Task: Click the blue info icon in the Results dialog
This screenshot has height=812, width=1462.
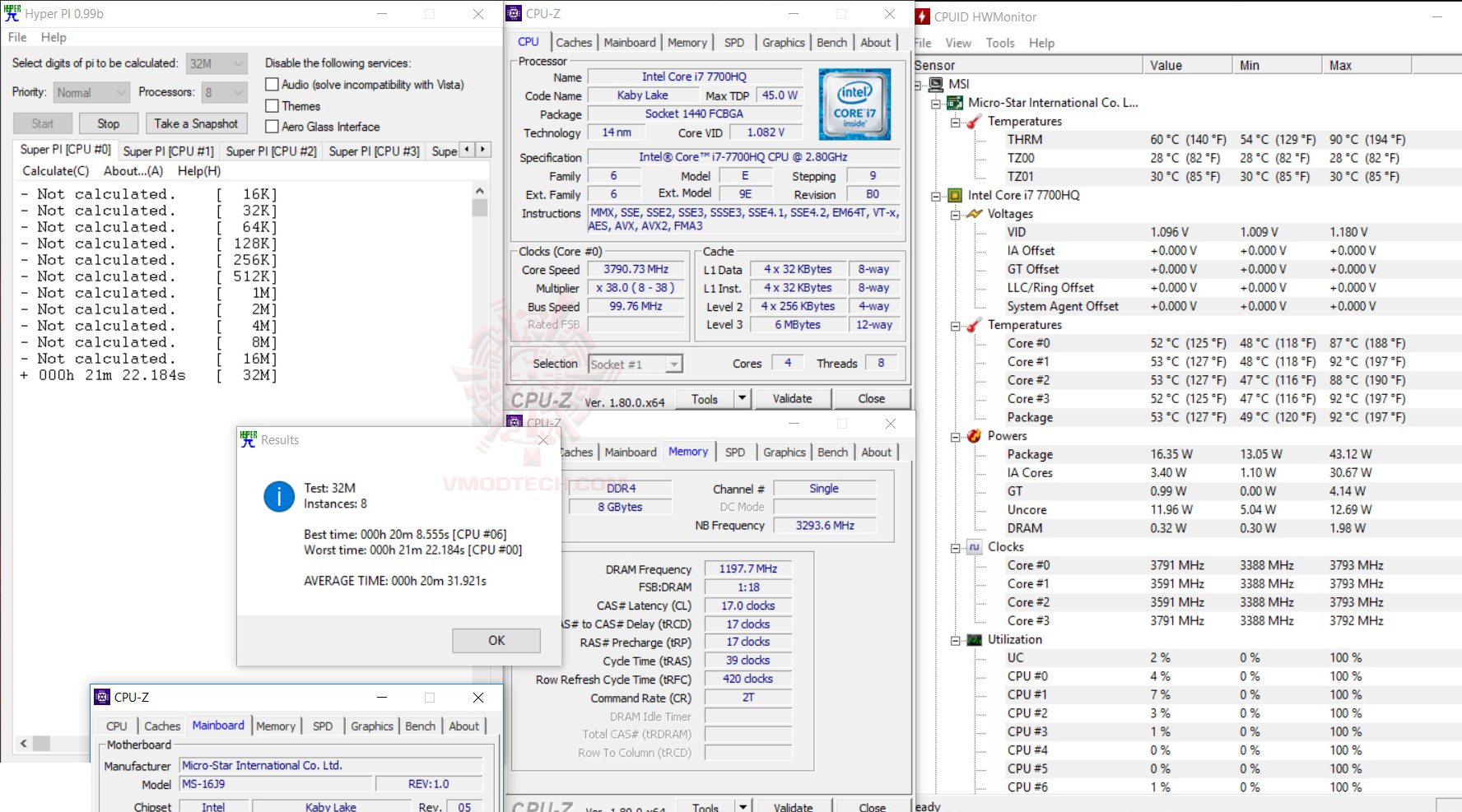Action: 279,496
